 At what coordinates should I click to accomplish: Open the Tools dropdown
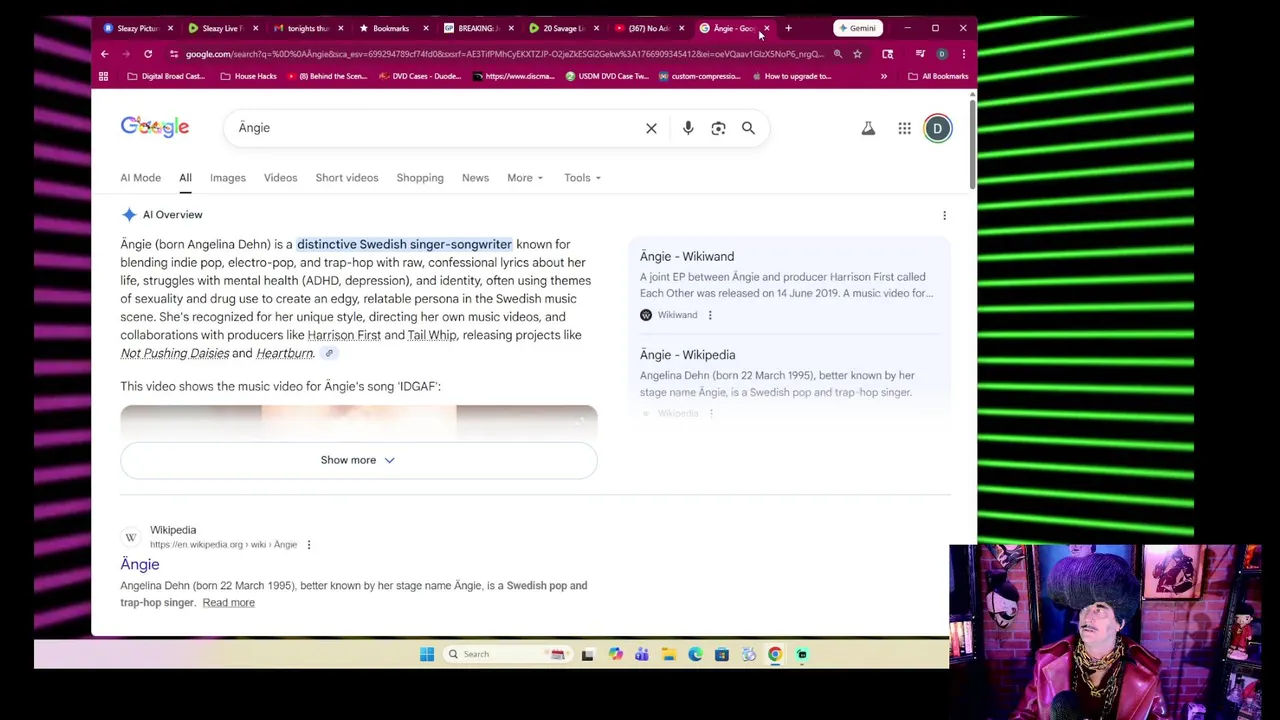coord(582,178)
